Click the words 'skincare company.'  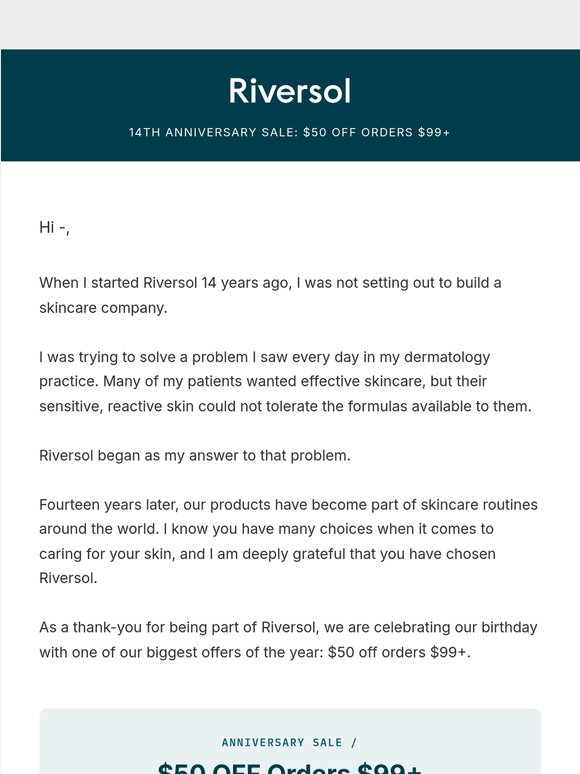[x=103, y=308]
